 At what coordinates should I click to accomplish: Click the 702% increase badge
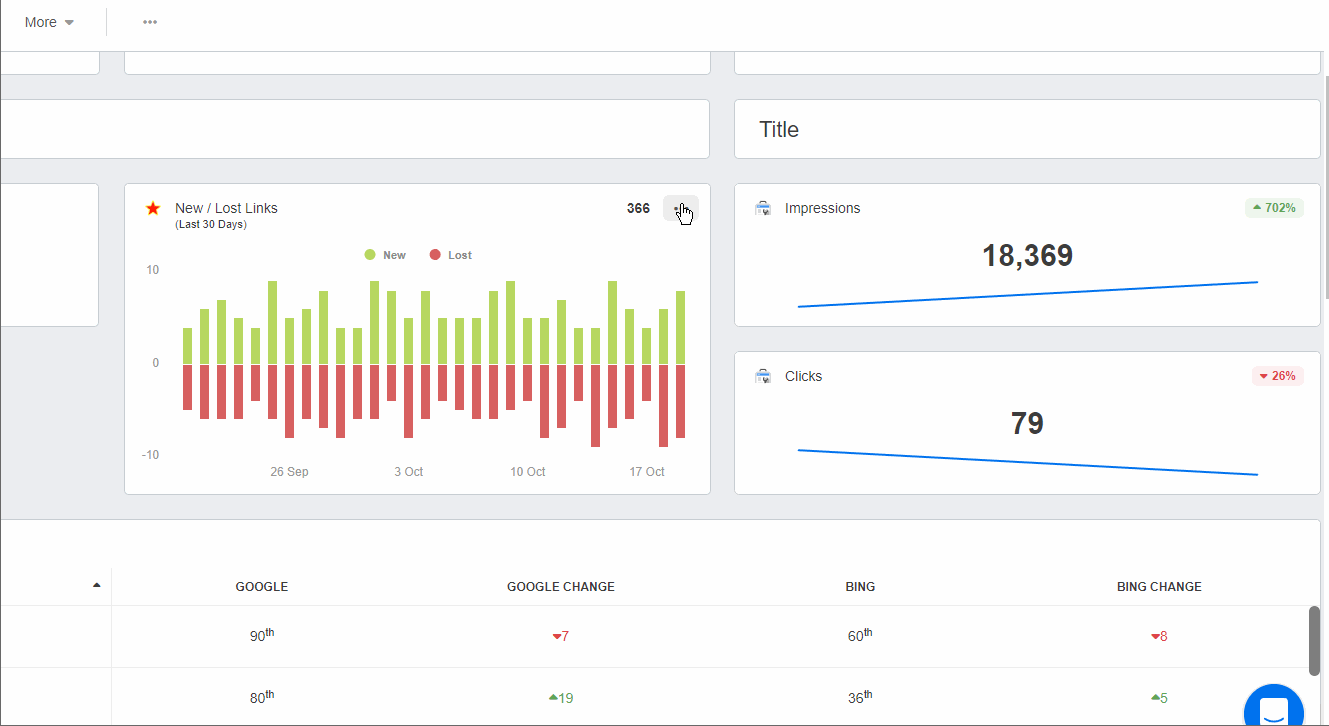coord(1274,208)
